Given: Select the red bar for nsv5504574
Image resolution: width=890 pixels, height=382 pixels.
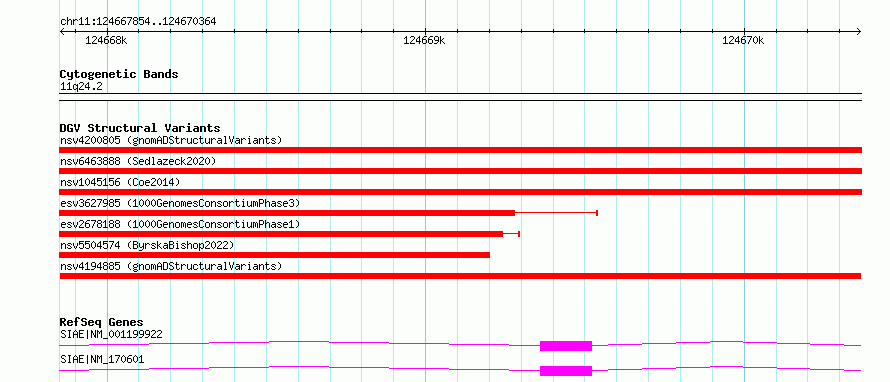Looking at the screenshot, I should coord(275,255).
